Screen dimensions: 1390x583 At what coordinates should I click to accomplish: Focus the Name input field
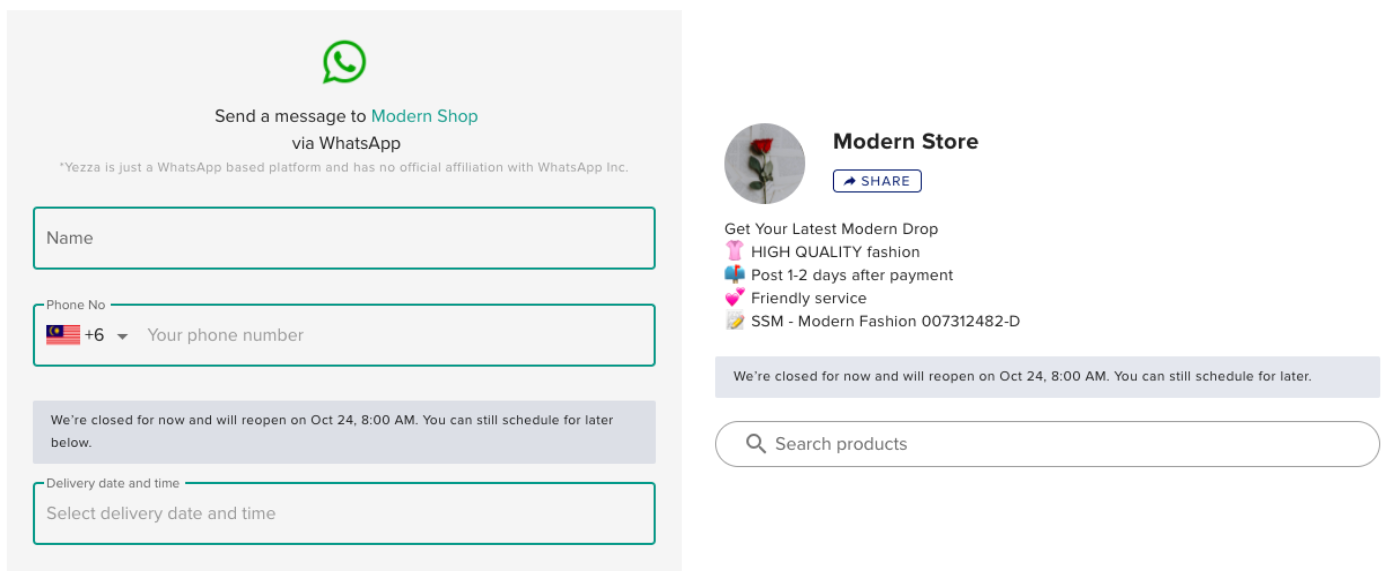click(344, 238)
